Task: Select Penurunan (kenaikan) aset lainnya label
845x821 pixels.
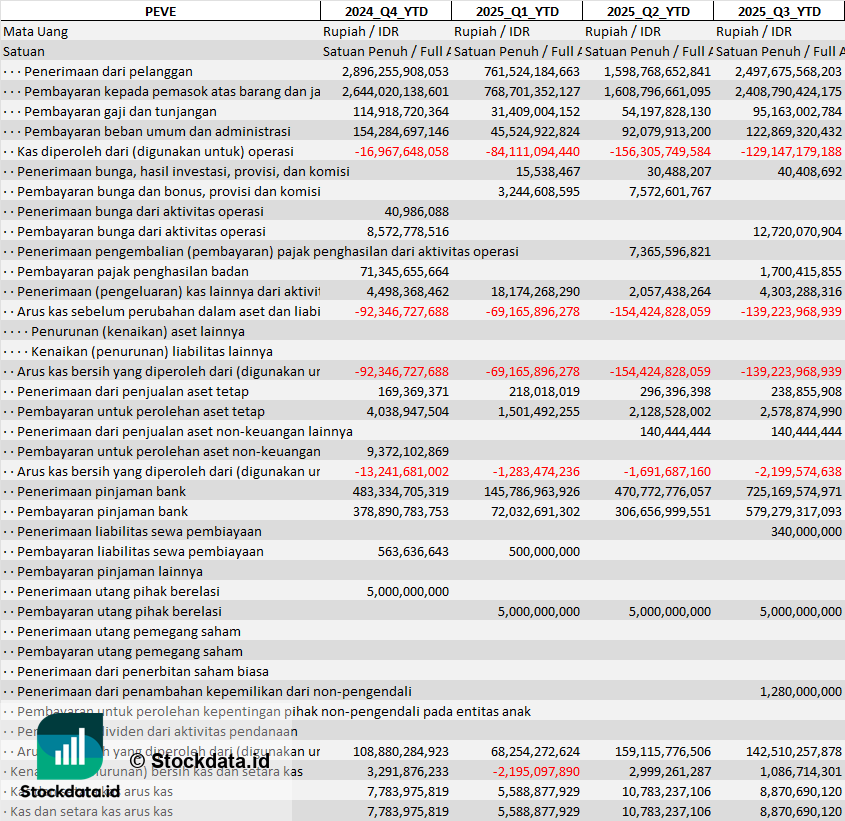Action: pyautogui.click(x=138, y=332)
